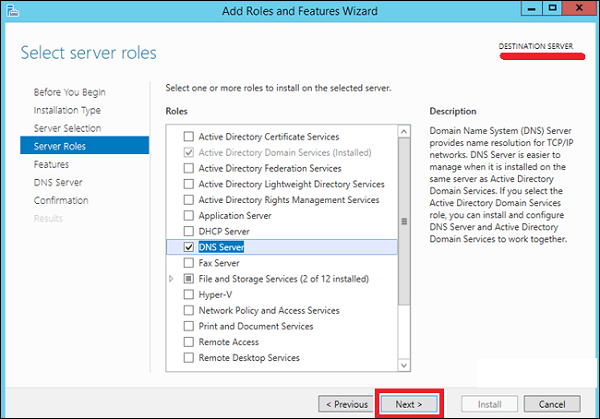Image resolution: width=600 pixels, height=419 pixels.
Task: Switch to Features step in sidebar
Action: click(51, 164)
